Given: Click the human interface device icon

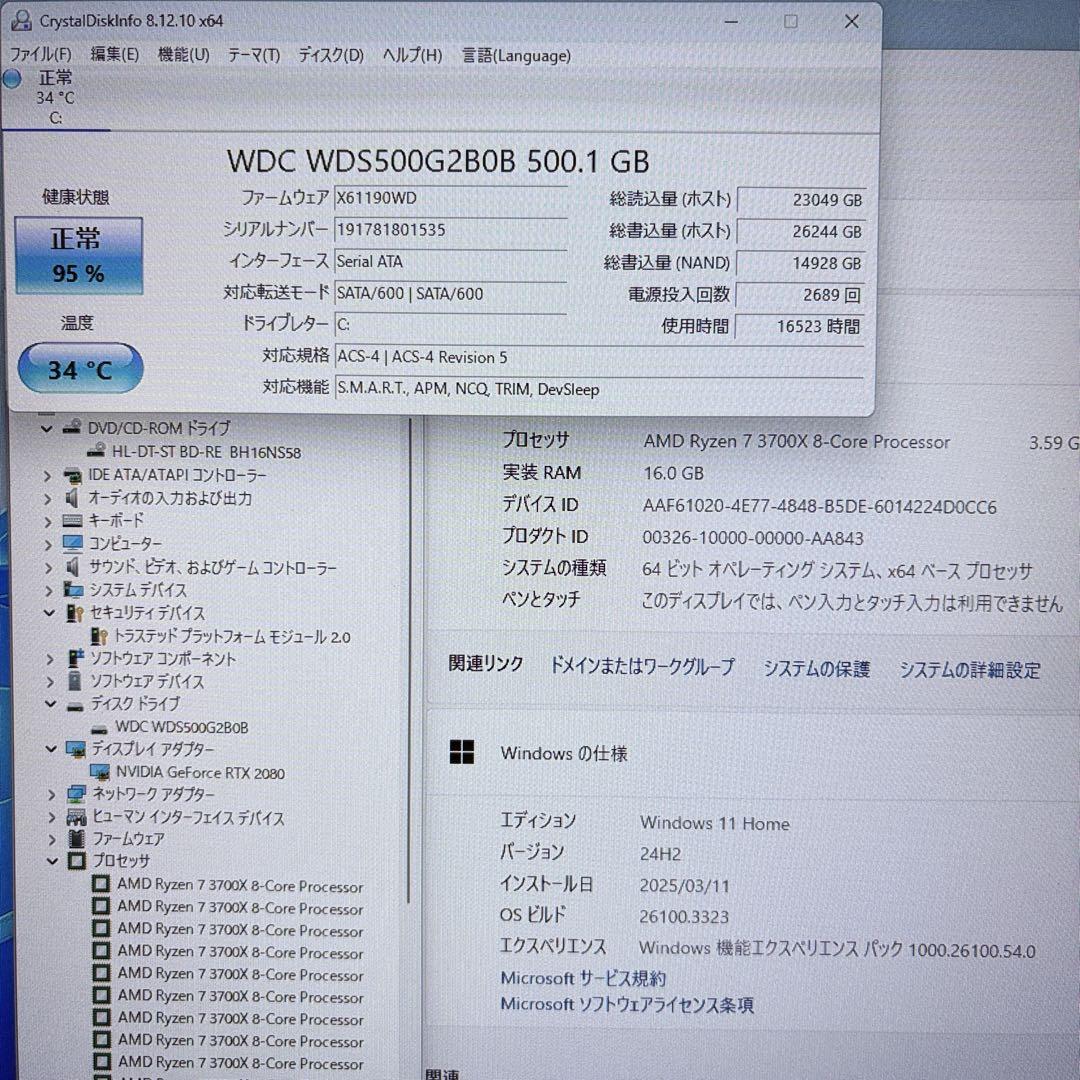Looking at the screenshot, I should pos(76,818).
